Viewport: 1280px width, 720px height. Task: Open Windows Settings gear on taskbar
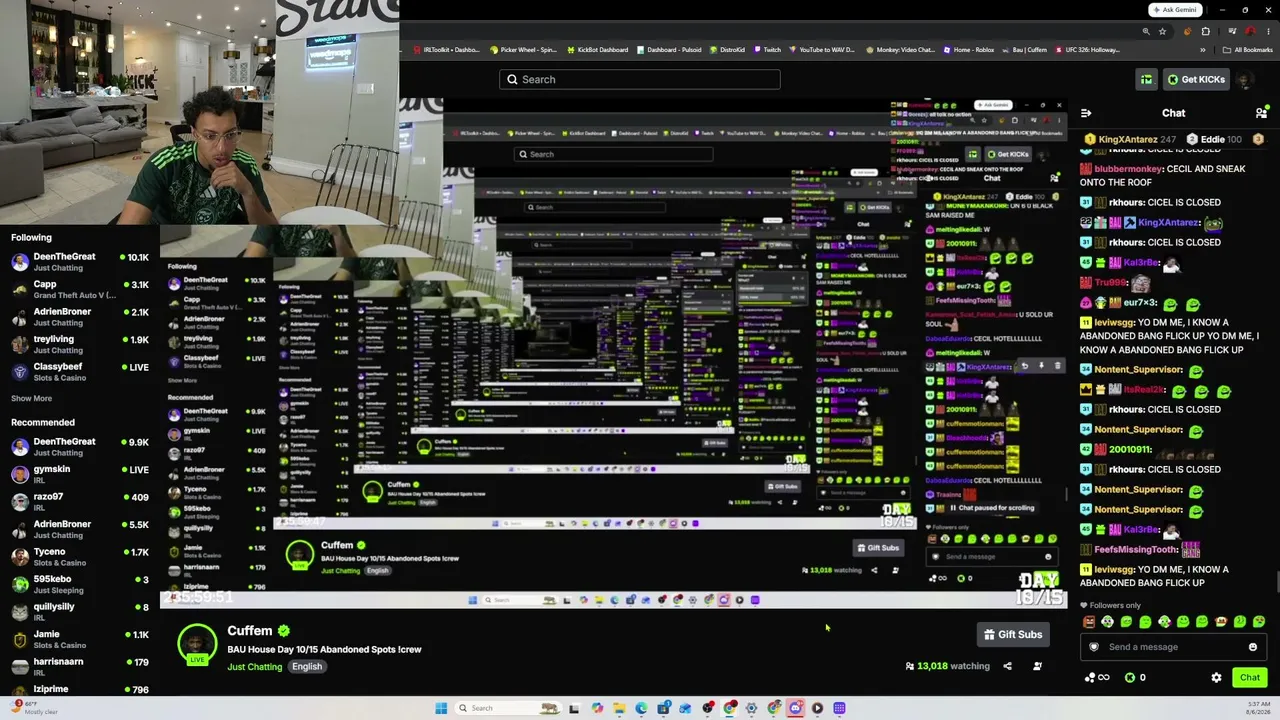[751, 708]
